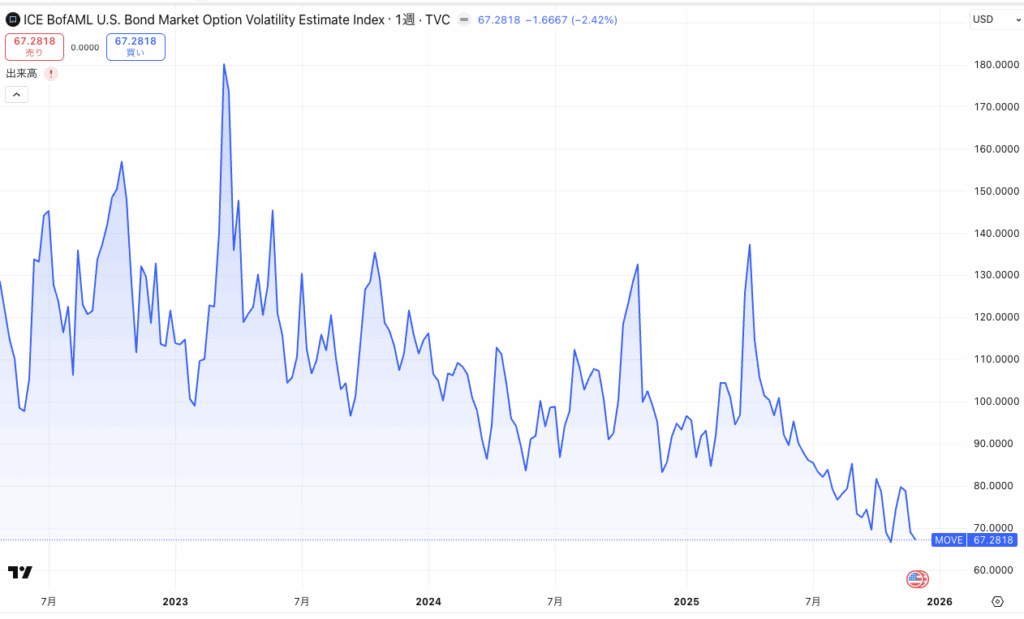This screenshot has height=619, width=1024.
Task: Click the blue MOVE label on price axis
Action: pyautogui.click(x=948, y=540)
